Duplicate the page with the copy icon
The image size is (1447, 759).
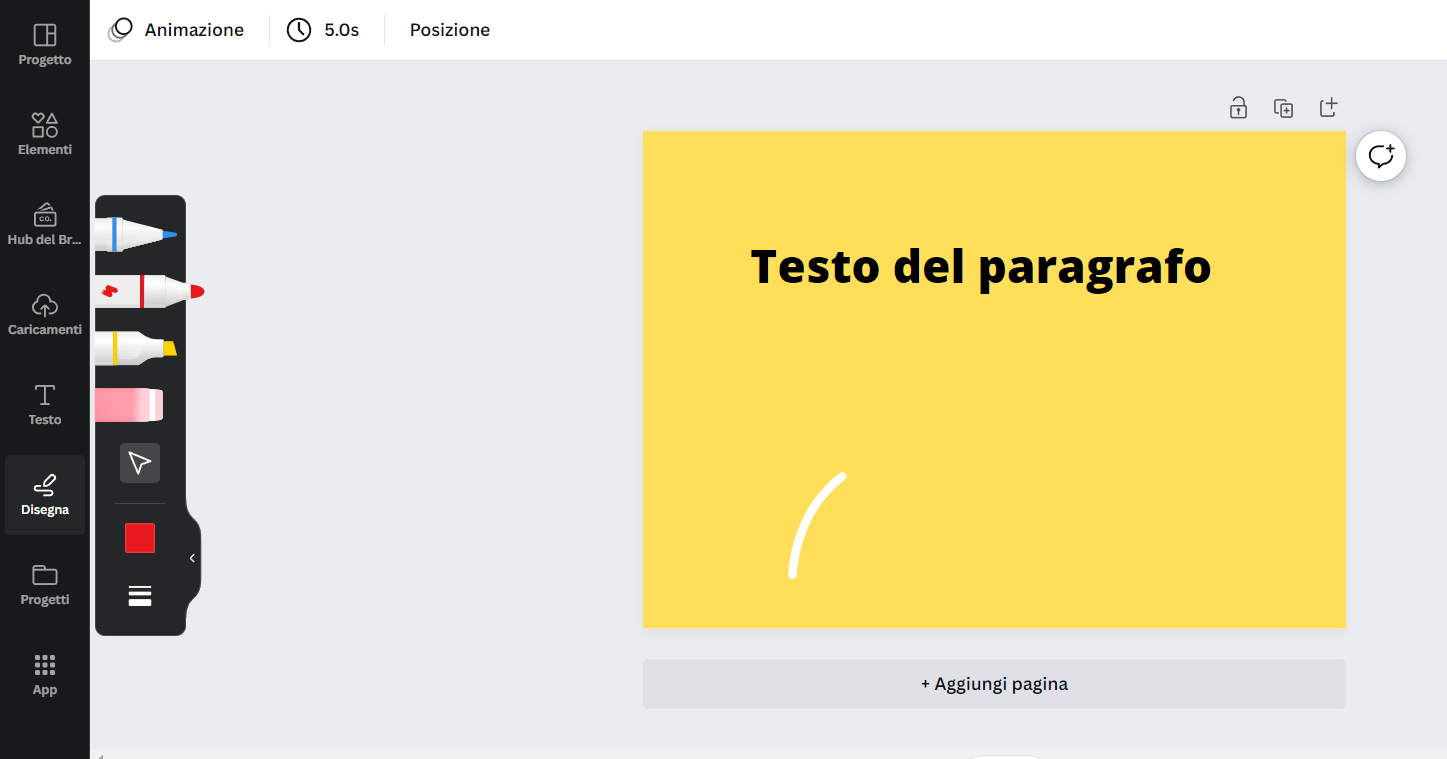(x=1283, y=108)
